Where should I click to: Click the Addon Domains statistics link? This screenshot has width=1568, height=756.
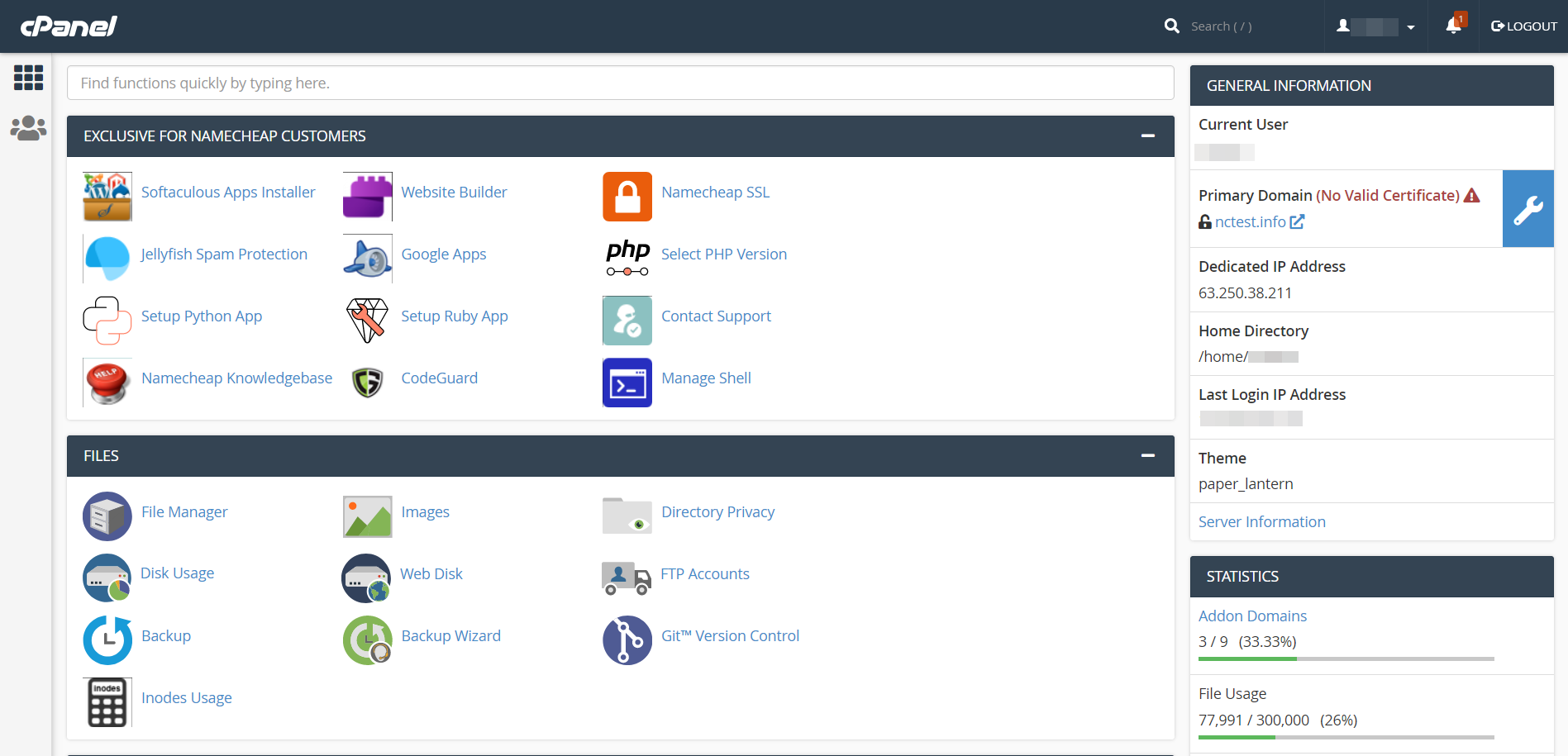pos(1252,616)
